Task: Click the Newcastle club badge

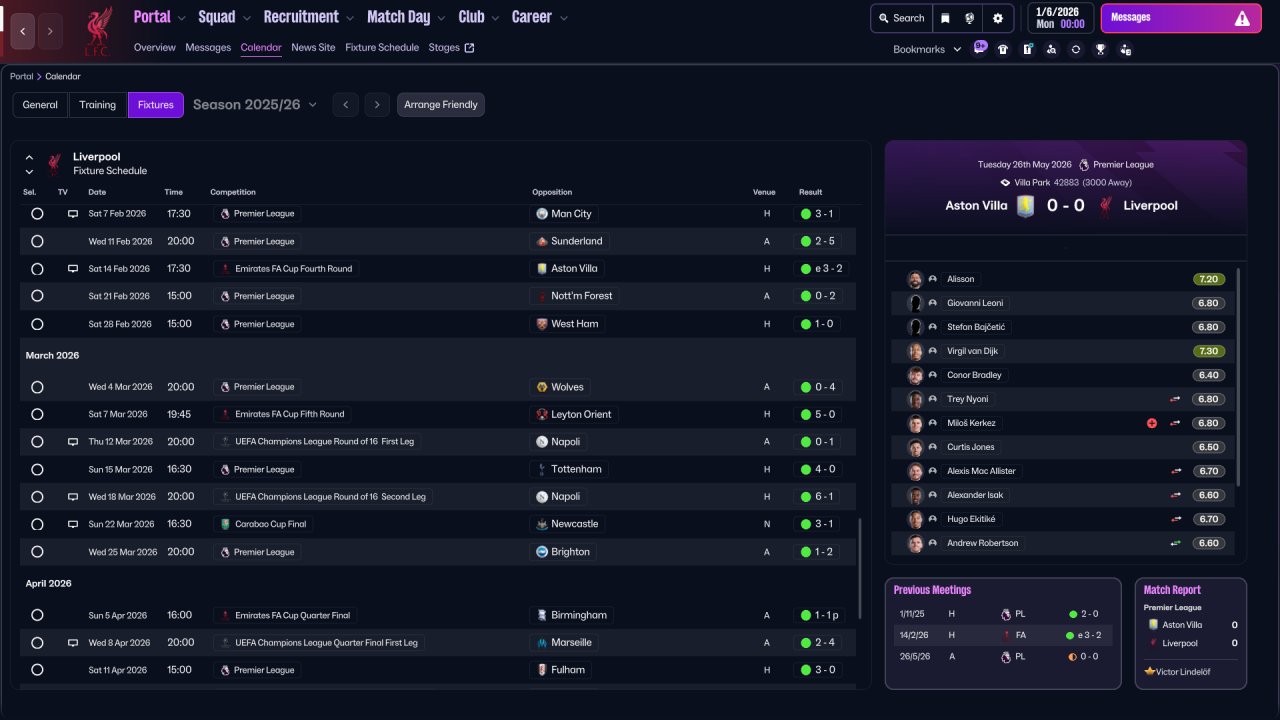Action: pyautogui.click(x=542, y=524)
